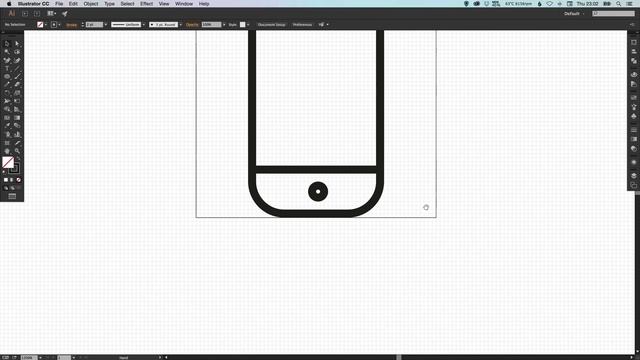Select the Ellipse shape tool

(x=7, y=76)
